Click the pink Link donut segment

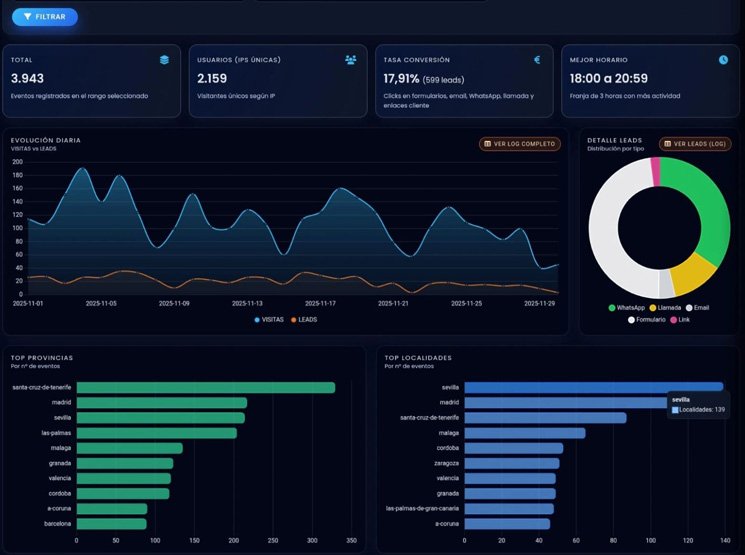point(655,171)
